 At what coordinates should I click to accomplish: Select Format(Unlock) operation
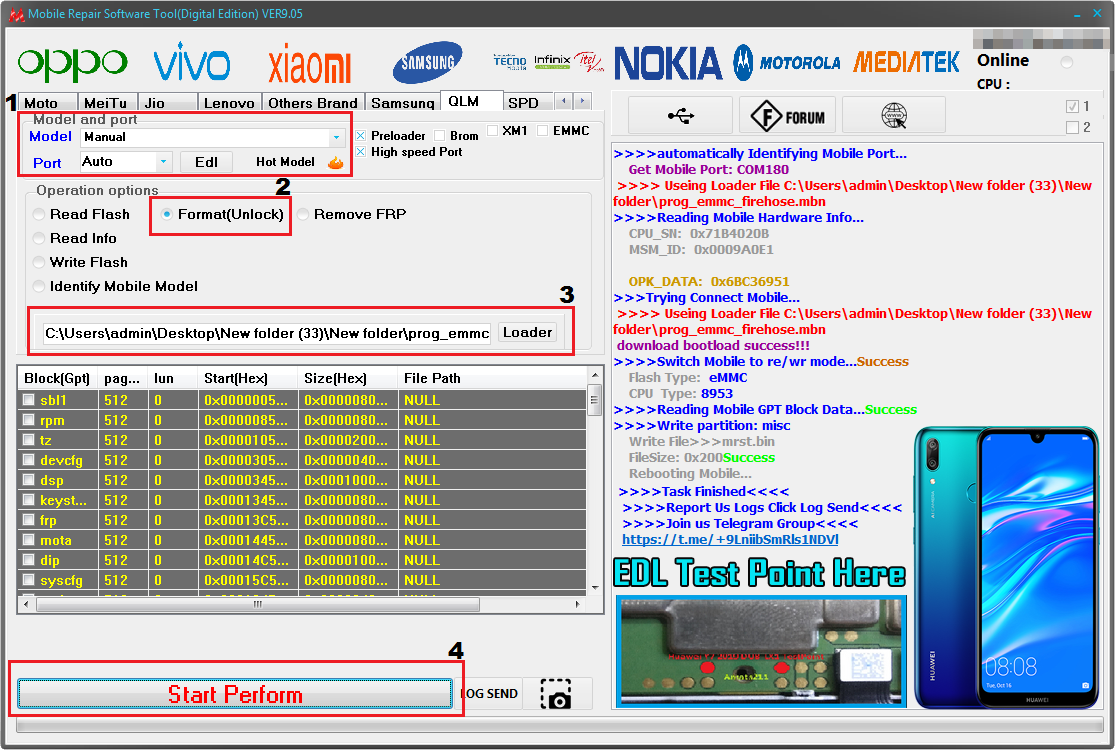pos(223,215)
